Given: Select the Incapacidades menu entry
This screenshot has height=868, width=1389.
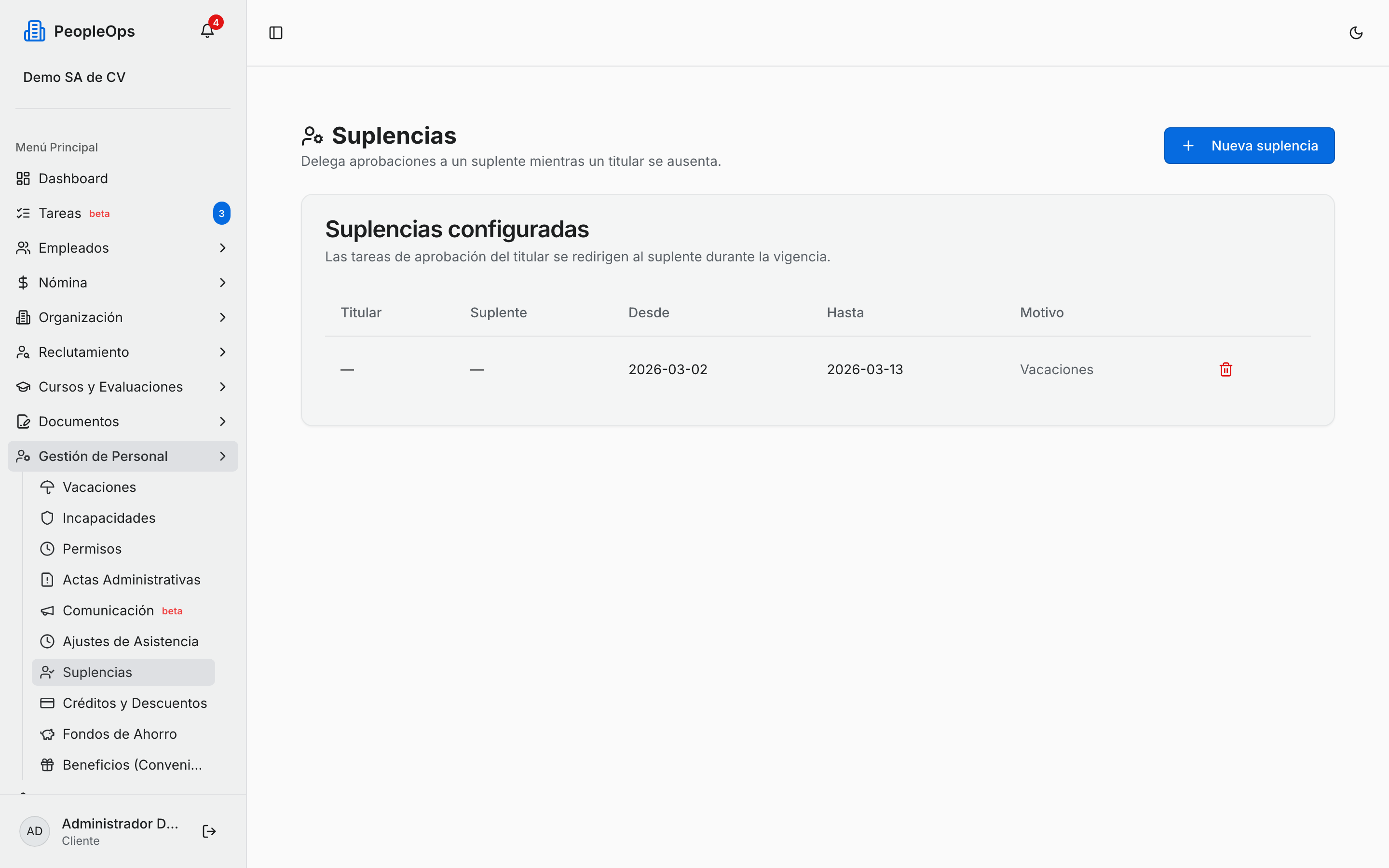Looking at the screenshot, I should [x=123, y=518].
